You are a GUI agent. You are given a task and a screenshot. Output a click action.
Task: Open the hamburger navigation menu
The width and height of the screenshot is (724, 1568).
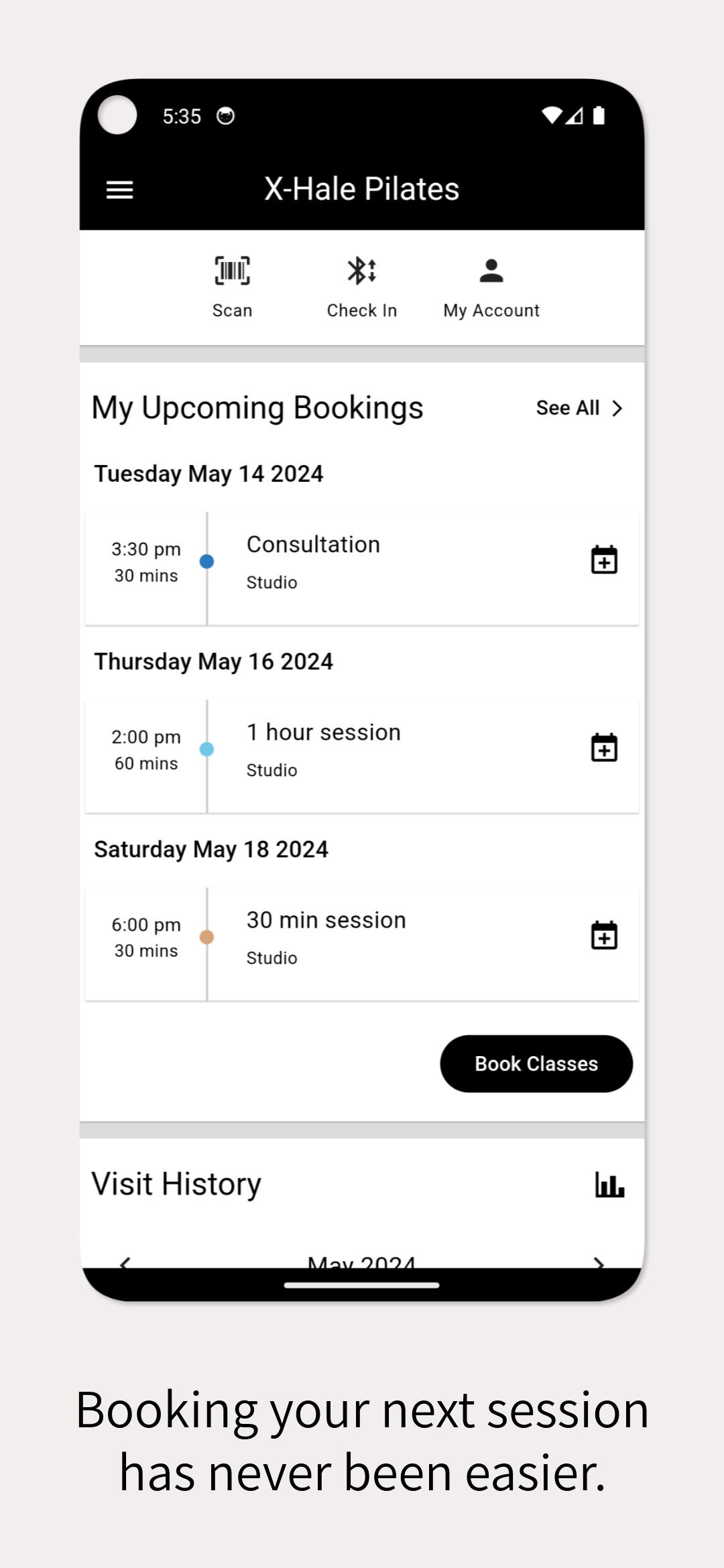119,190
